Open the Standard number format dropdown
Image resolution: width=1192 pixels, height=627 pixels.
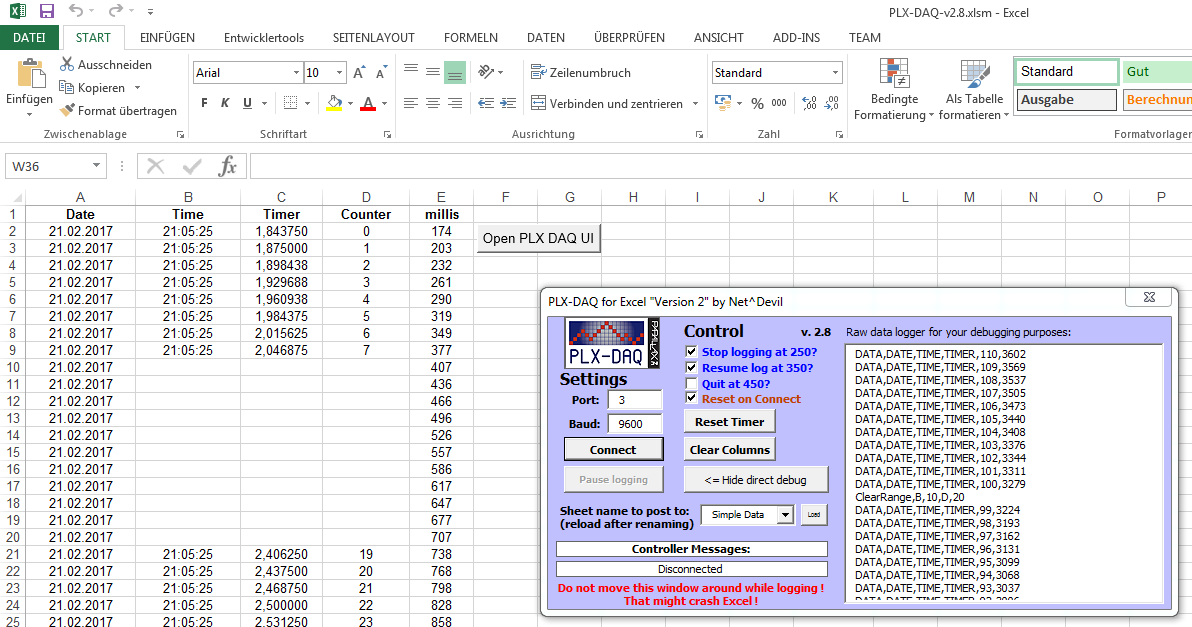click(x=835, y=73)
